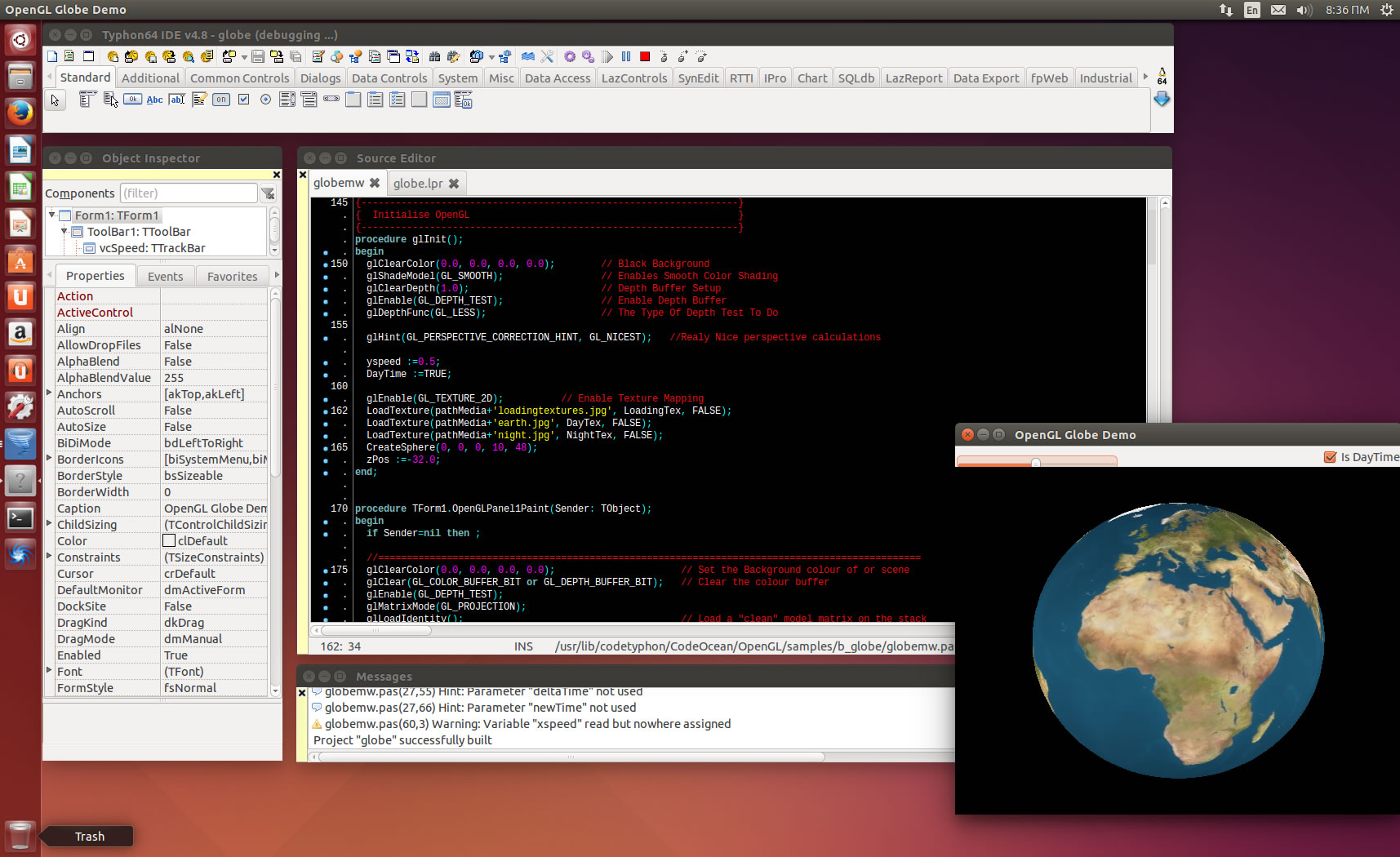Select the Caption property row
The height and width of the screenshot is (857, 1400).
(x=161, y=508)
